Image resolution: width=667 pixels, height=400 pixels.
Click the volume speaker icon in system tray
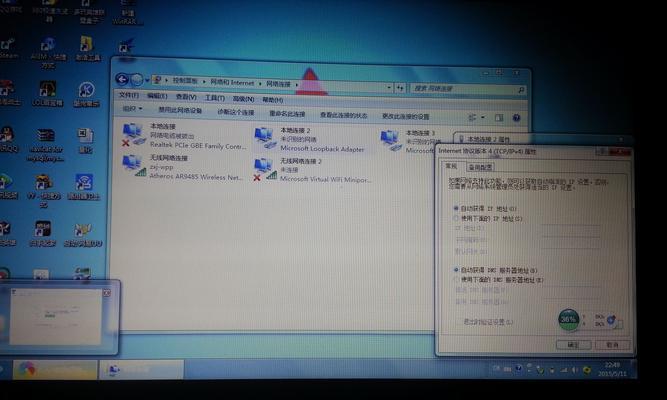click(574, 370)
